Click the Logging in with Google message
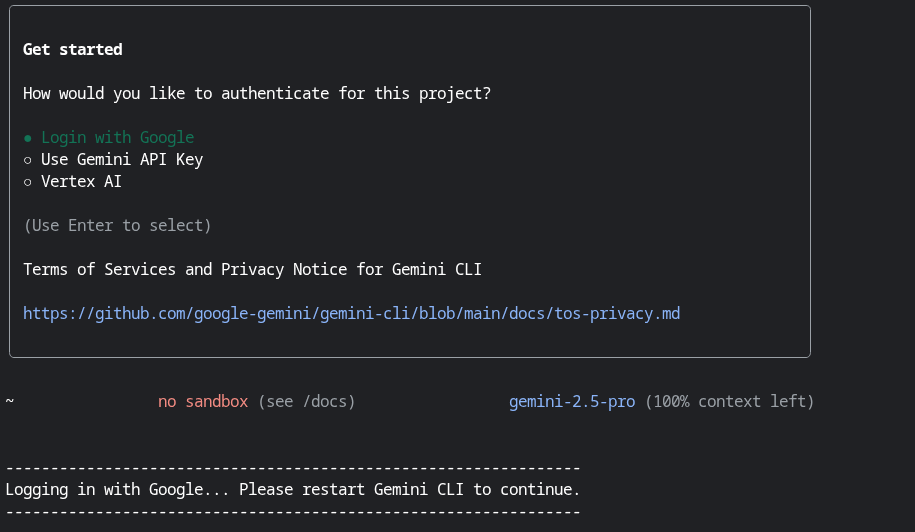 pos(293,489)
